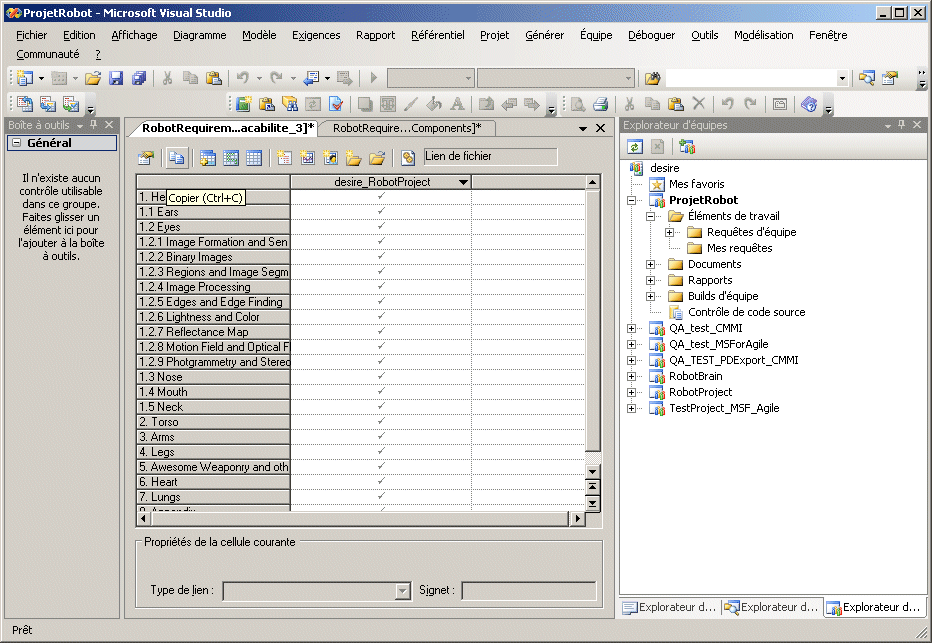Click the Save icon in the main toolbar
932x643 pixels.
coord(116,78)
